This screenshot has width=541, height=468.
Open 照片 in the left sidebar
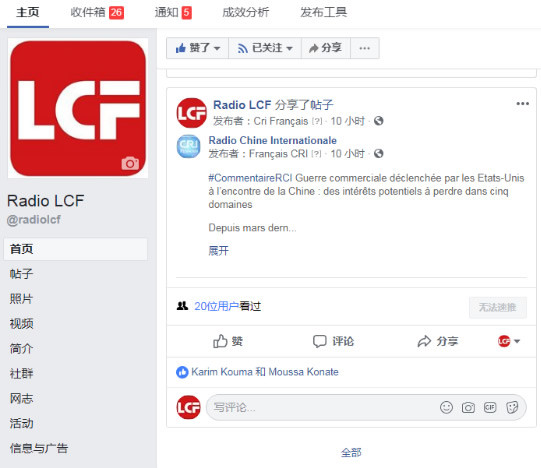click(21, 299)
